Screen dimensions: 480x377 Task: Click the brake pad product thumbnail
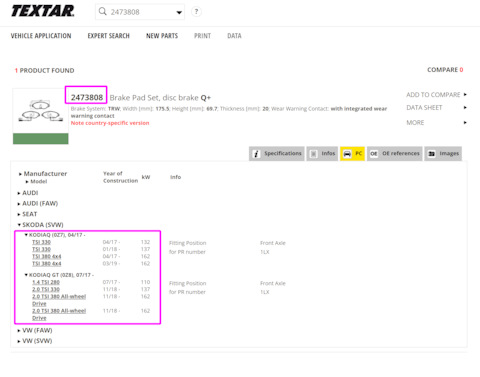tap(41, 116)
